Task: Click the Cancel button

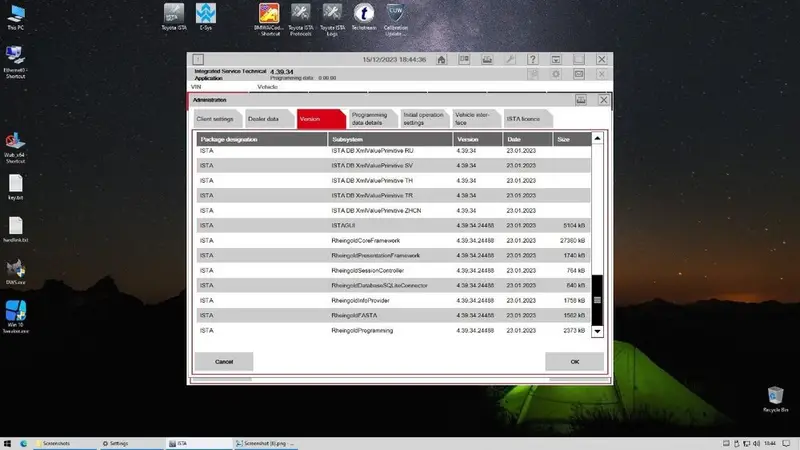Action: [224, 362]
